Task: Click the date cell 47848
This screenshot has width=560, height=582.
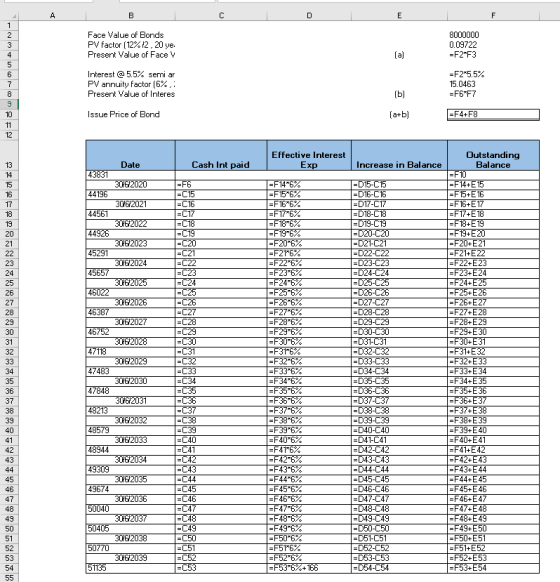Action: click(x=131, y=391)
